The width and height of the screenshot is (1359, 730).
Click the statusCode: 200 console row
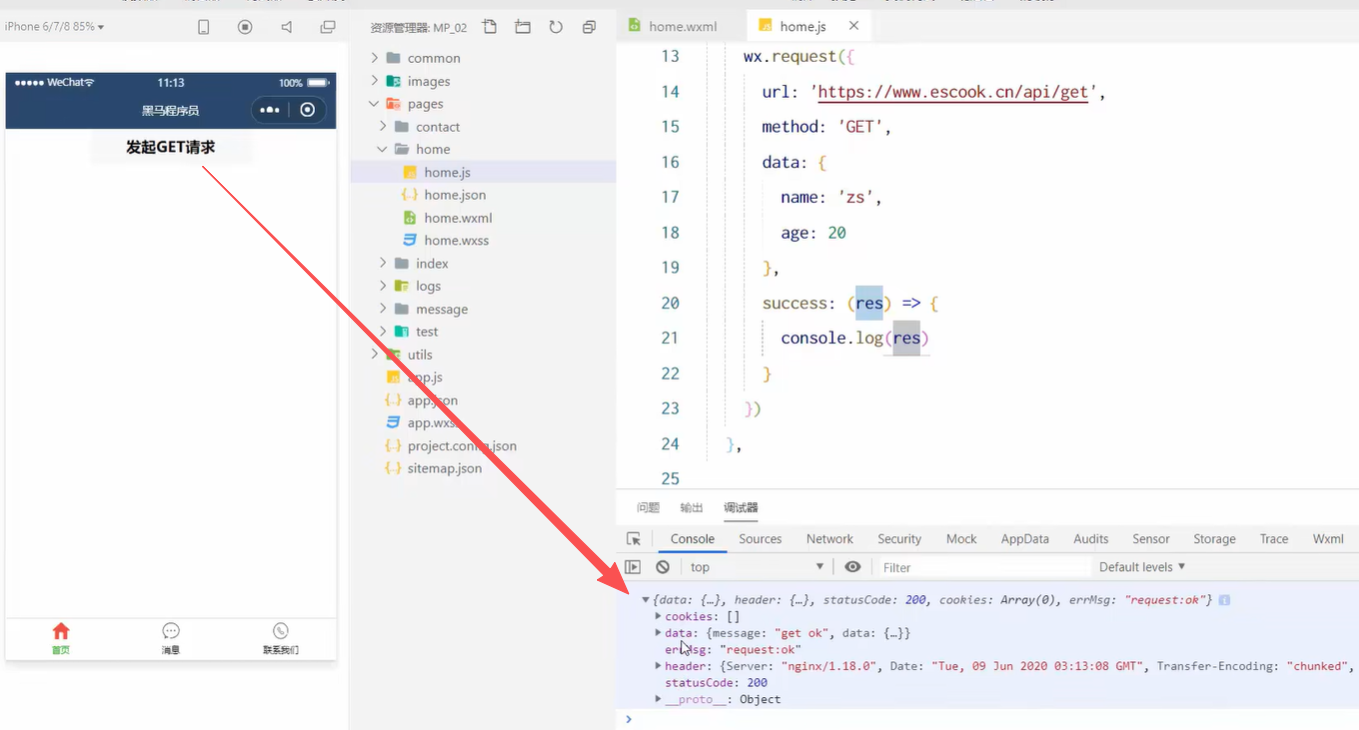coord(716,683)
